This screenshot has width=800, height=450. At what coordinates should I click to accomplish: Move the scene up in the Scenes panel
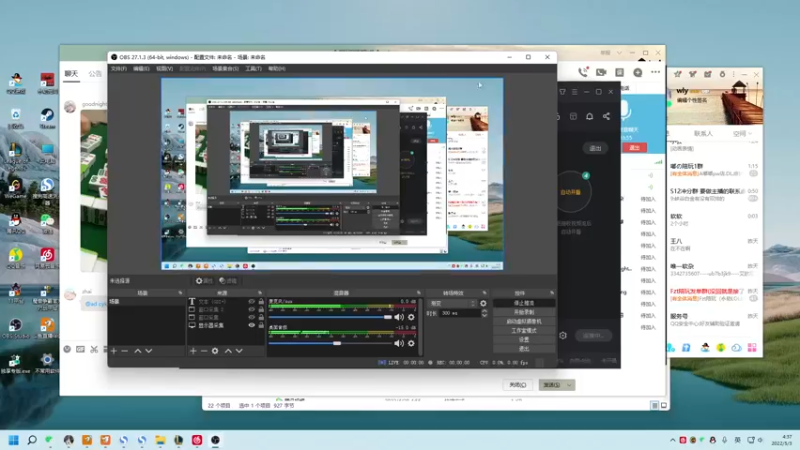click(x=138, y=351)
